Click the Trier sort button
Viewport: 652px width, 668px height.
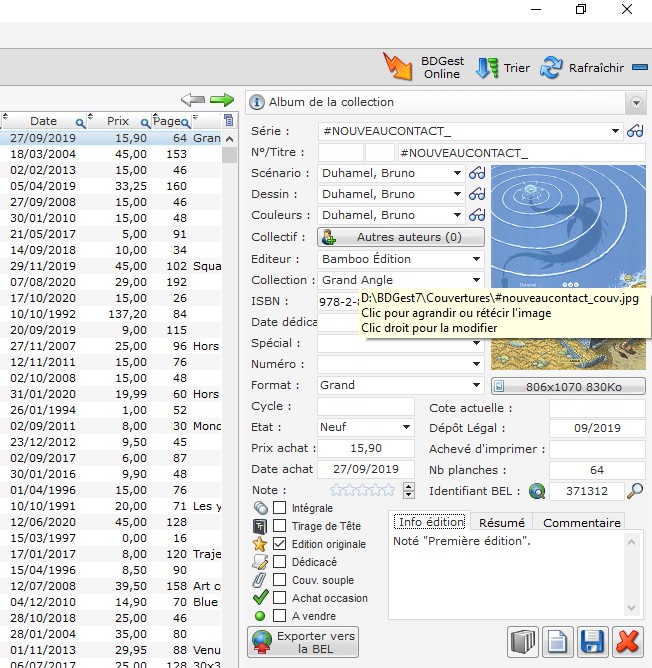[x=503, y=68]
